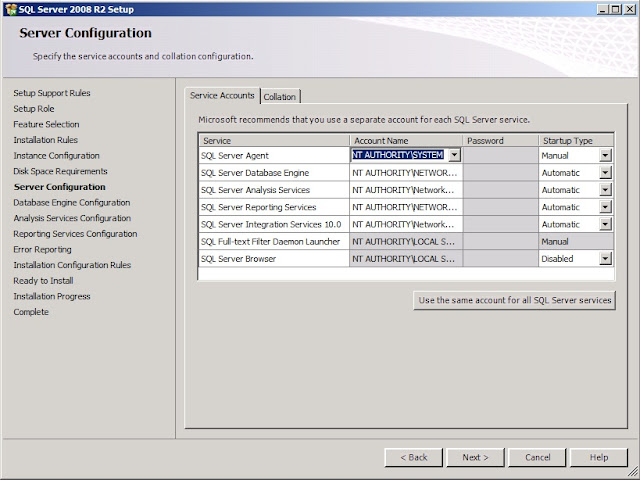
Task: Click Analysis Services Configuration step
Action: click(x=72, y=218)
